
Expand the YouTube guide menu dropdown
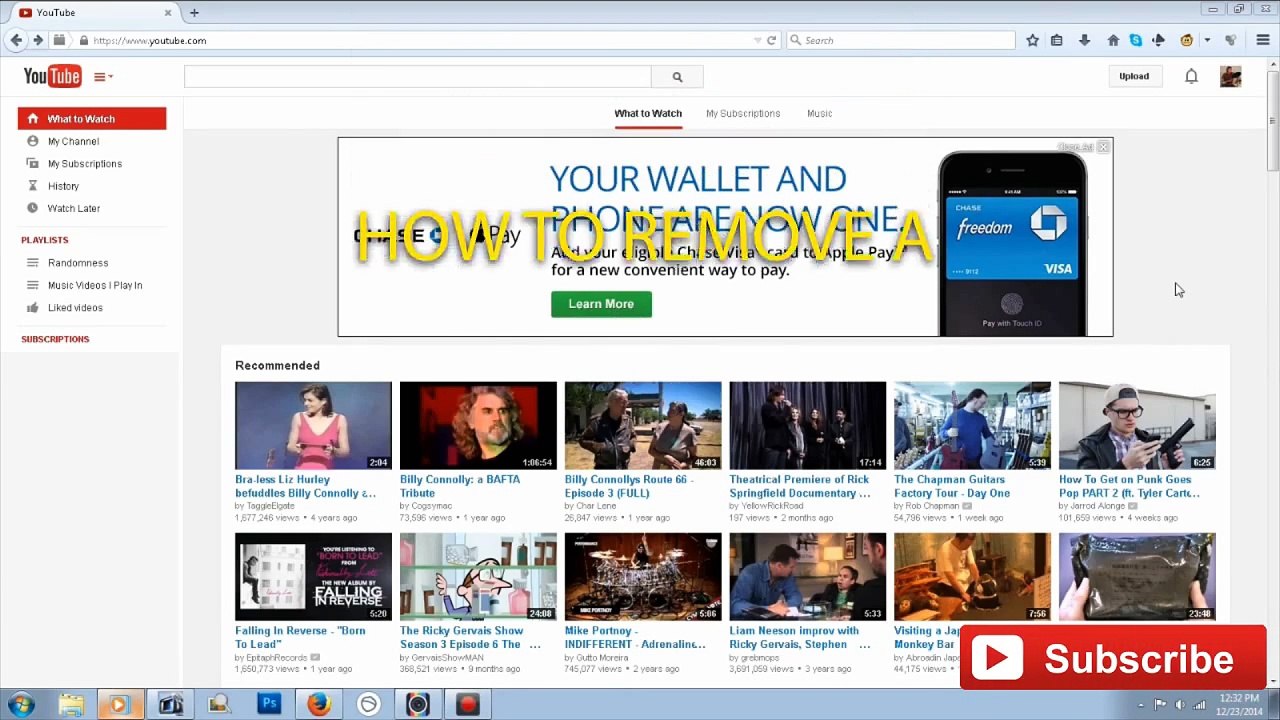(103, 77)
